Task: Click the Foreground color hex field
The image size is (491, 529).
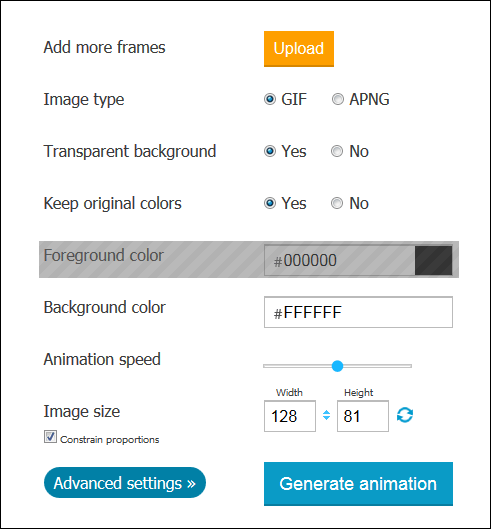Action: tap(339, 260)
